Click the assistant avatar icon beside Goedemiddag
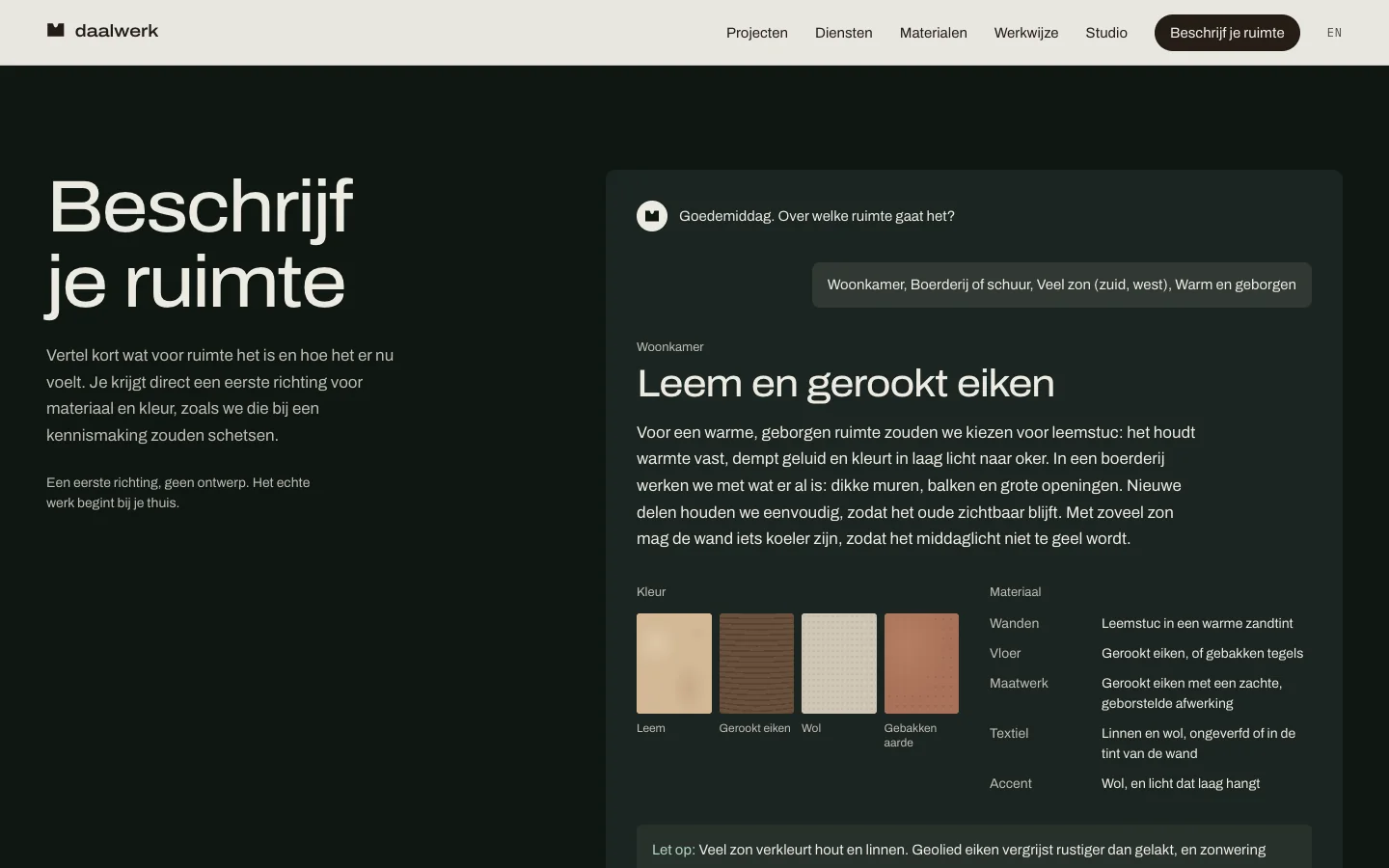The width and height of the screenshot is (1389, 868). 652,216
